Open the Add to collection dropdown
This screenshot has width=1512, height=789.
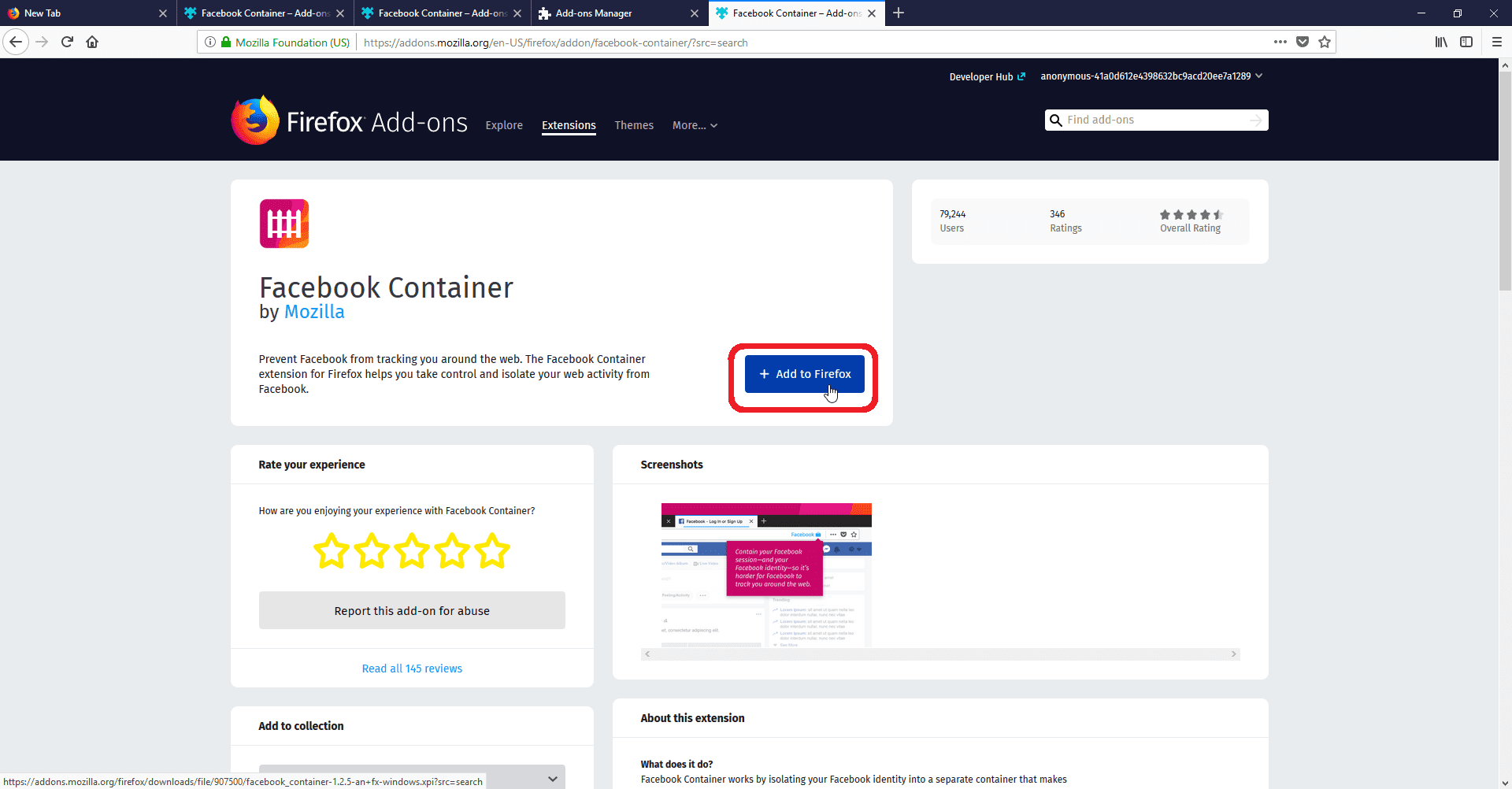point(412,777)
